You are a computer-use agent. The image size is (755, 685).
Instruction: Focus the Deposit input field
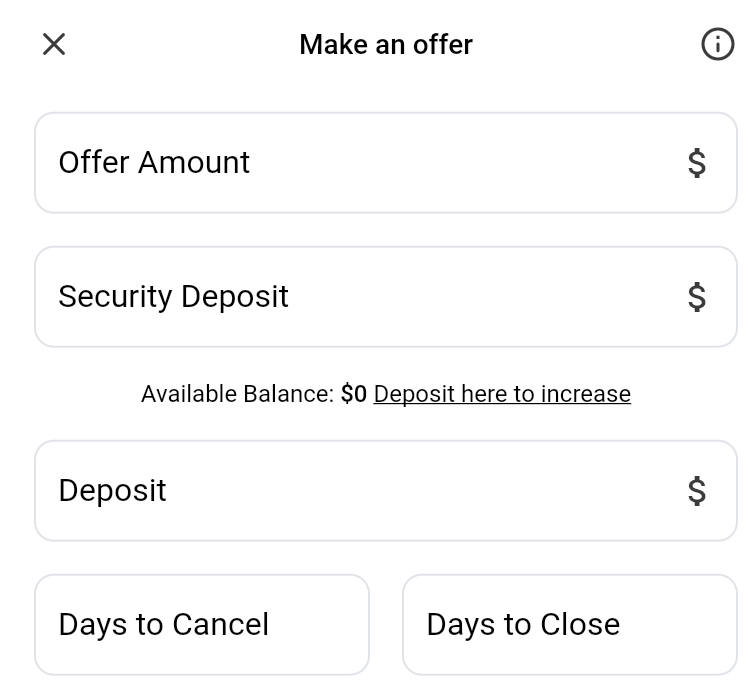tap(386, 491)
